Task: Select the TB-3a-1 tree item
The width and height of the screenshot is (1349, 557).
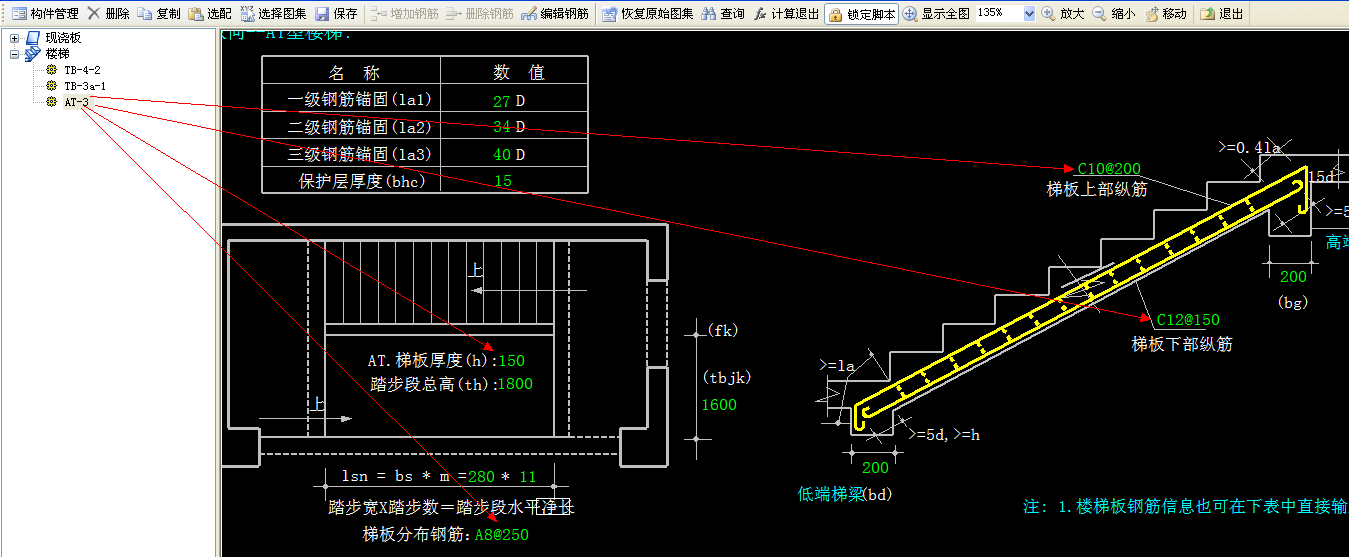Action: [85, 86]
